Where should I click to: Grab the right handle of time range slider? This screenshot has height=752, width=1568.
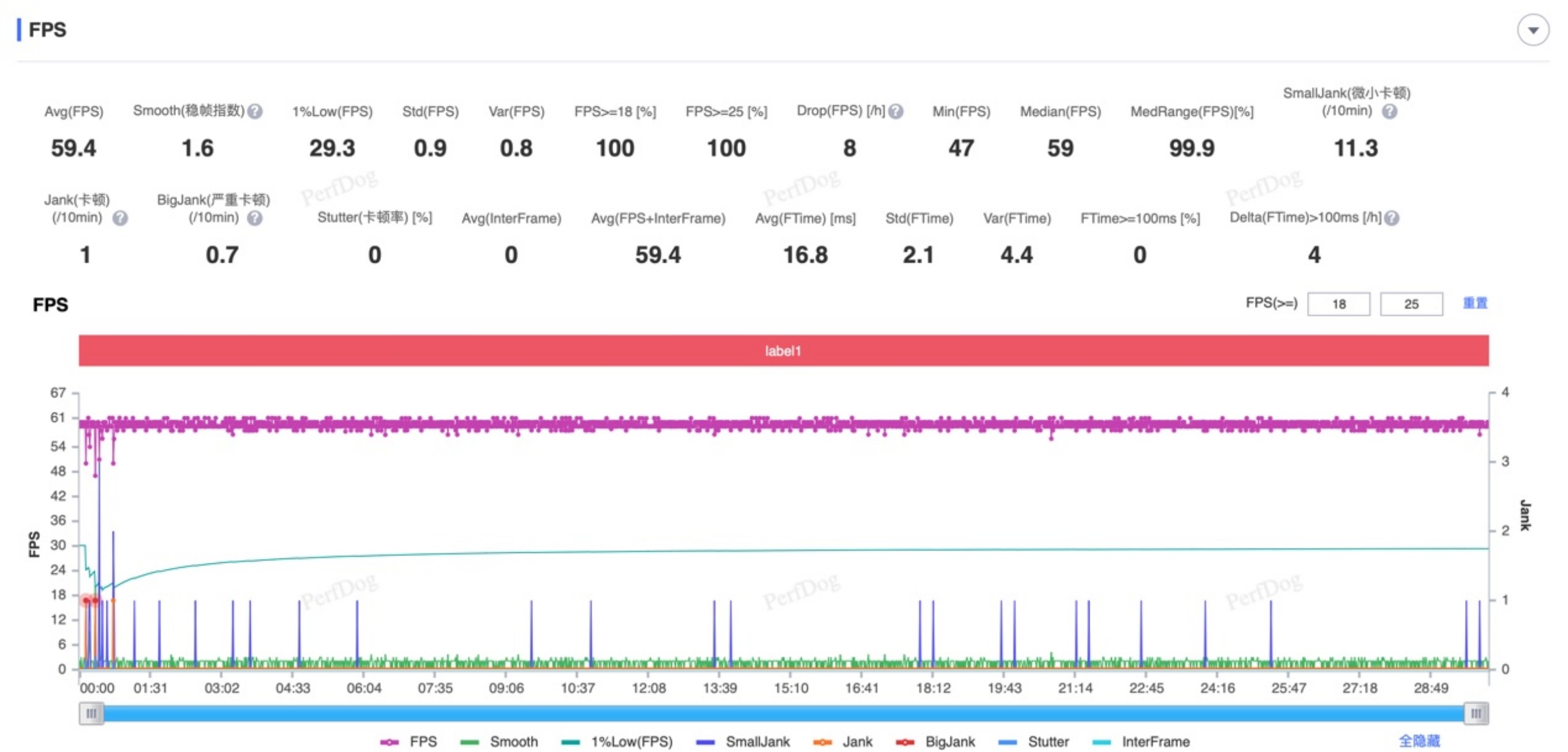point(1476,713)
